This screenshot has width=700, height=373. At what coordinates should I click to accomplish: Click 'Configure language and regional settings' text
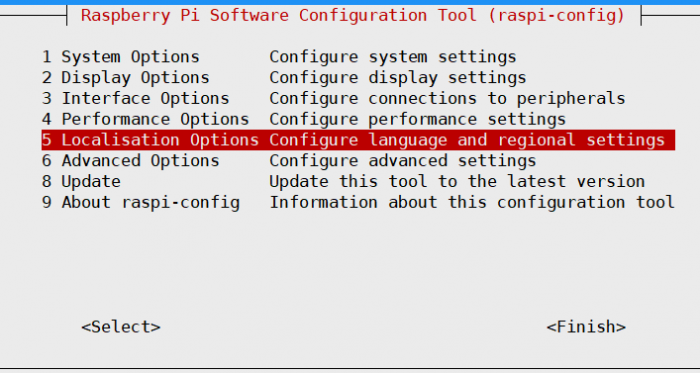click(x=467, y=140)
